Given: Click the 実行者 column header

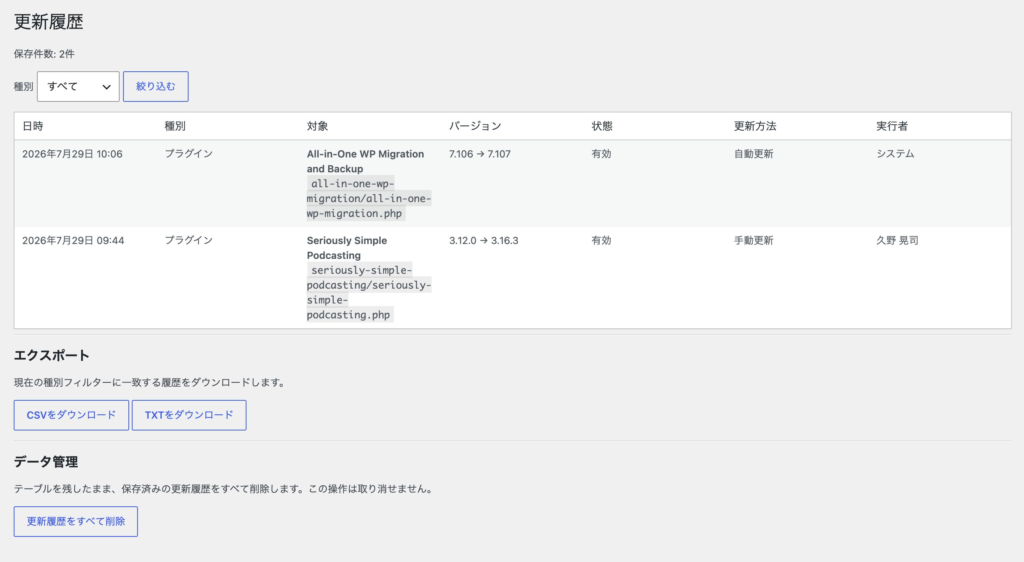Looking at the screenshot, I should [892, 126].
